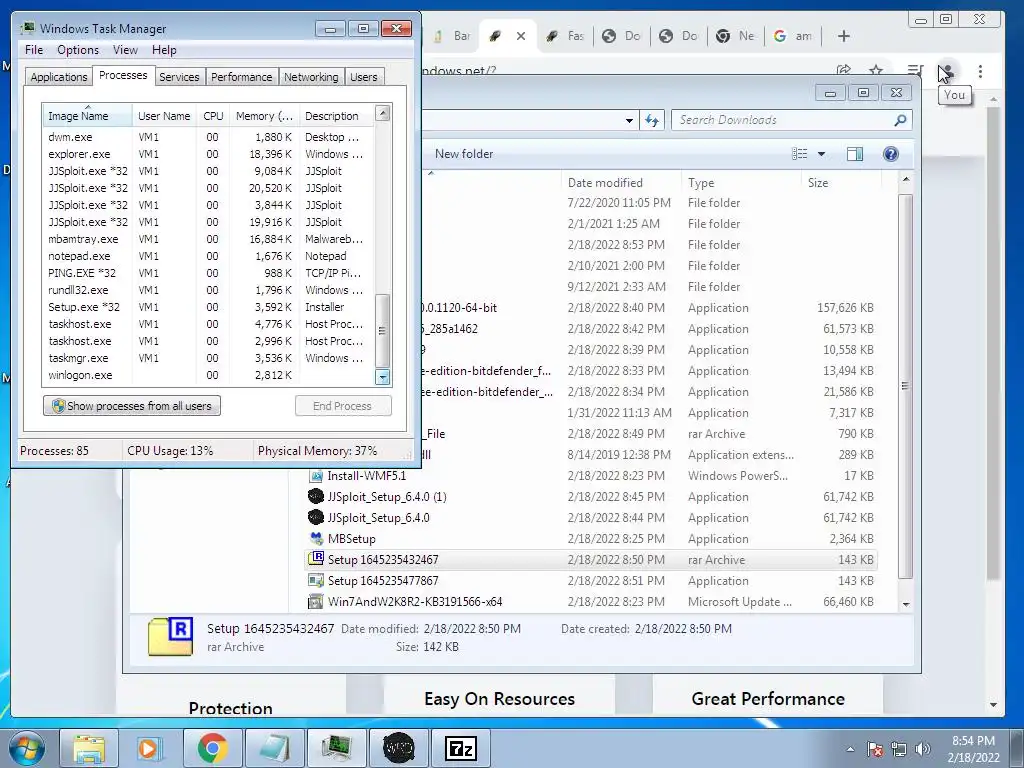This screenshot has height=768, width=1024.
Task: Open a new Chrome tab
Action: [844, 36]
